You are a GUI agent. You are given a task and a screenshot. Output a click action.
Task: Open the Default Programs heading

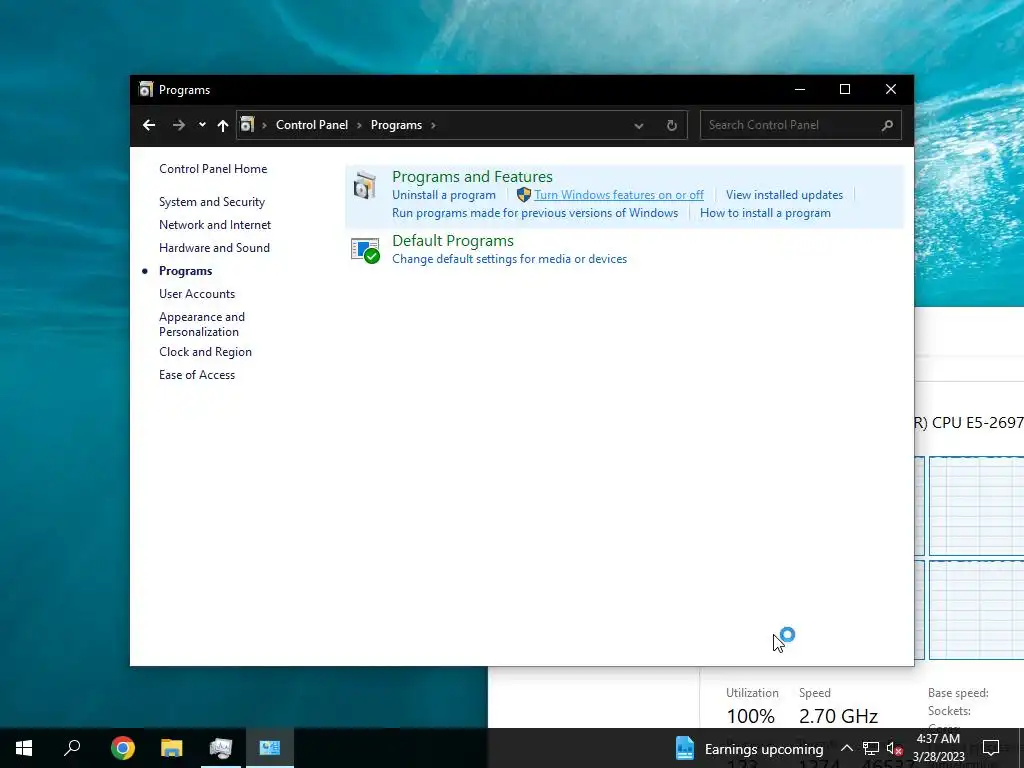453,240
